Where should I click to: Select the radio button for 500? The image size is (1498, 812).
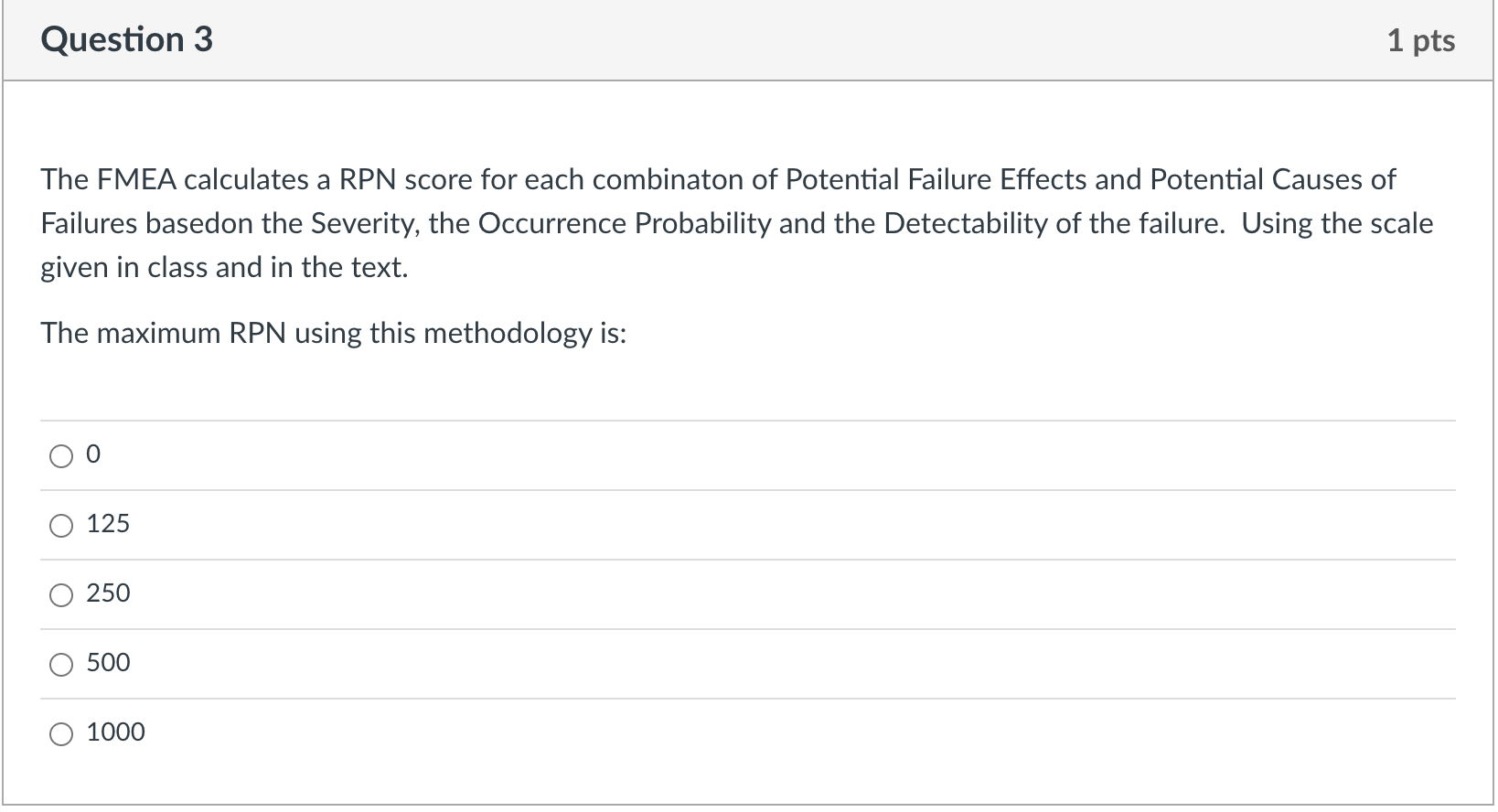point(60,664)
